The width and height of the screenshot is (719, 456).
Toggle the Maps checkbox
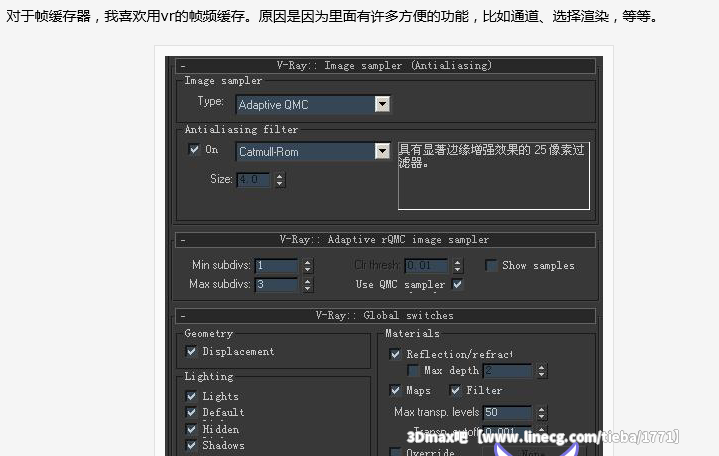[x=395, y=390]
